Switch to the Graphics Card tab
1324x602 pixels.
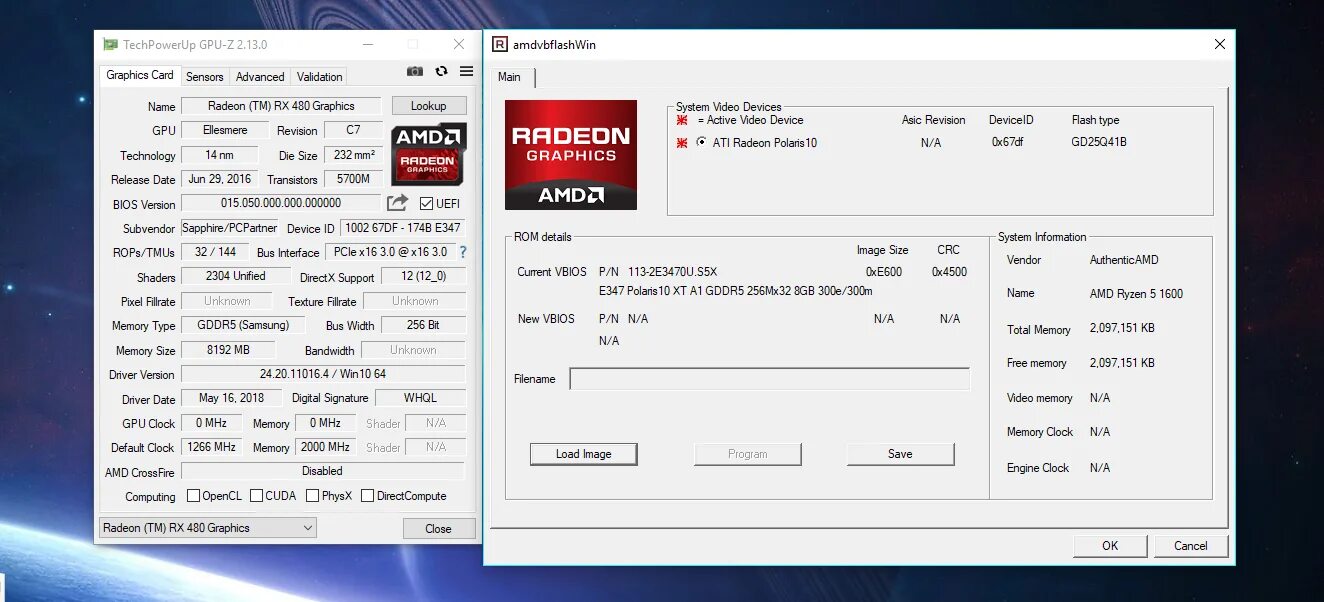coord(140,75)
